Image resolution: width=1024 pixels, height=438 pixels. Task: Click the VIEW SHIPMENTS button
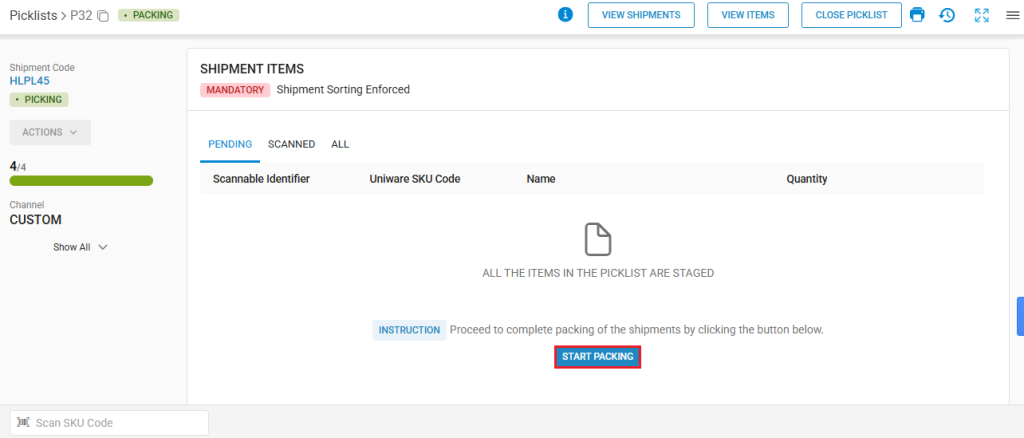pos(641,15)
